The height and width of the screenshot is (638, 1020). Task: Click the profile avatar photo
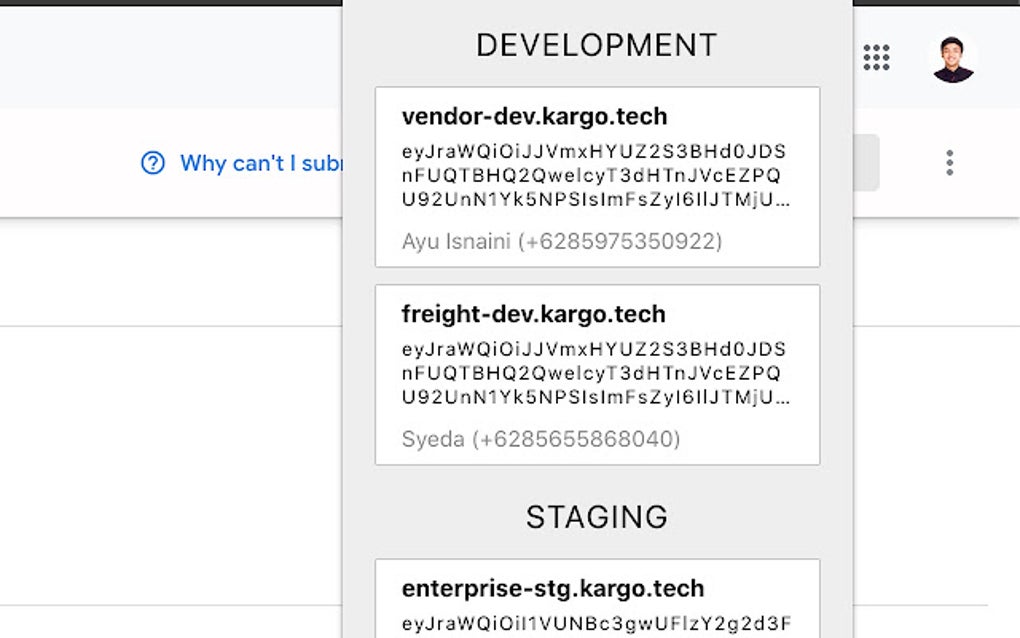point(952,59)
